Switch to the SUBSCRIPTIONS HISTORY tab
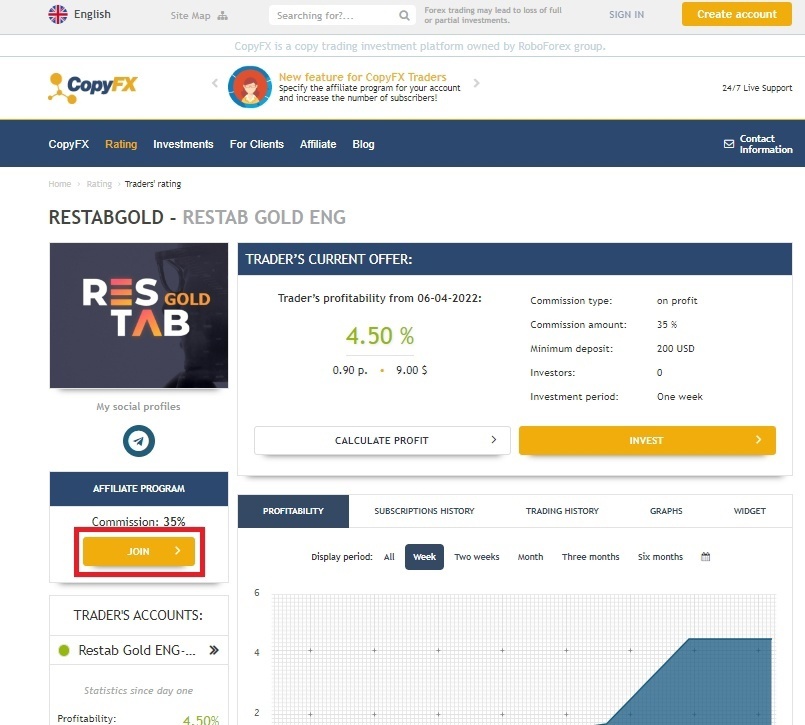Image resolution: width=805 pixels, height=725 pixels. tap(424, 511)
